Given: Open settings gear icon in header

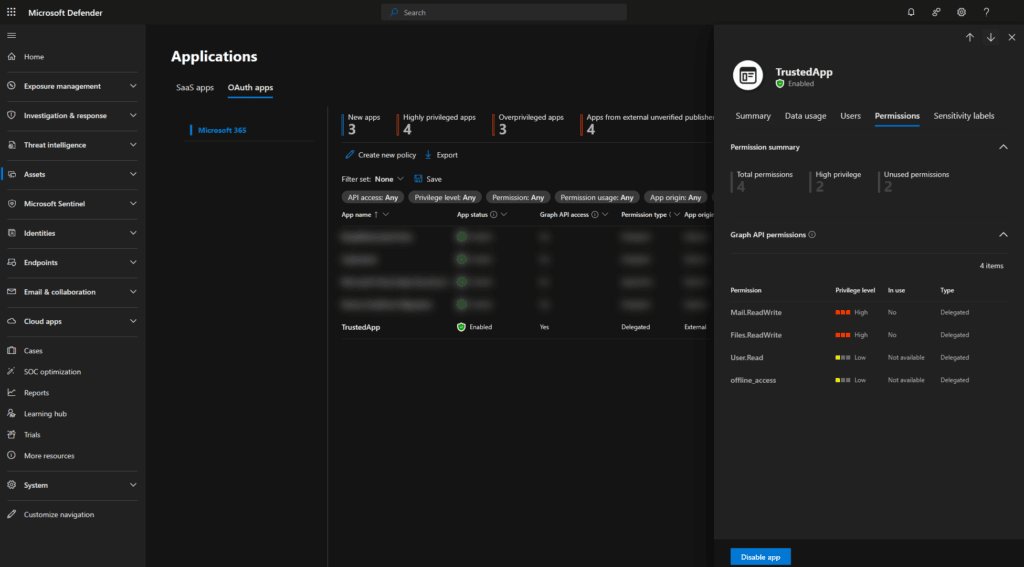Looking at the screenshot, I should pos(961,12).
